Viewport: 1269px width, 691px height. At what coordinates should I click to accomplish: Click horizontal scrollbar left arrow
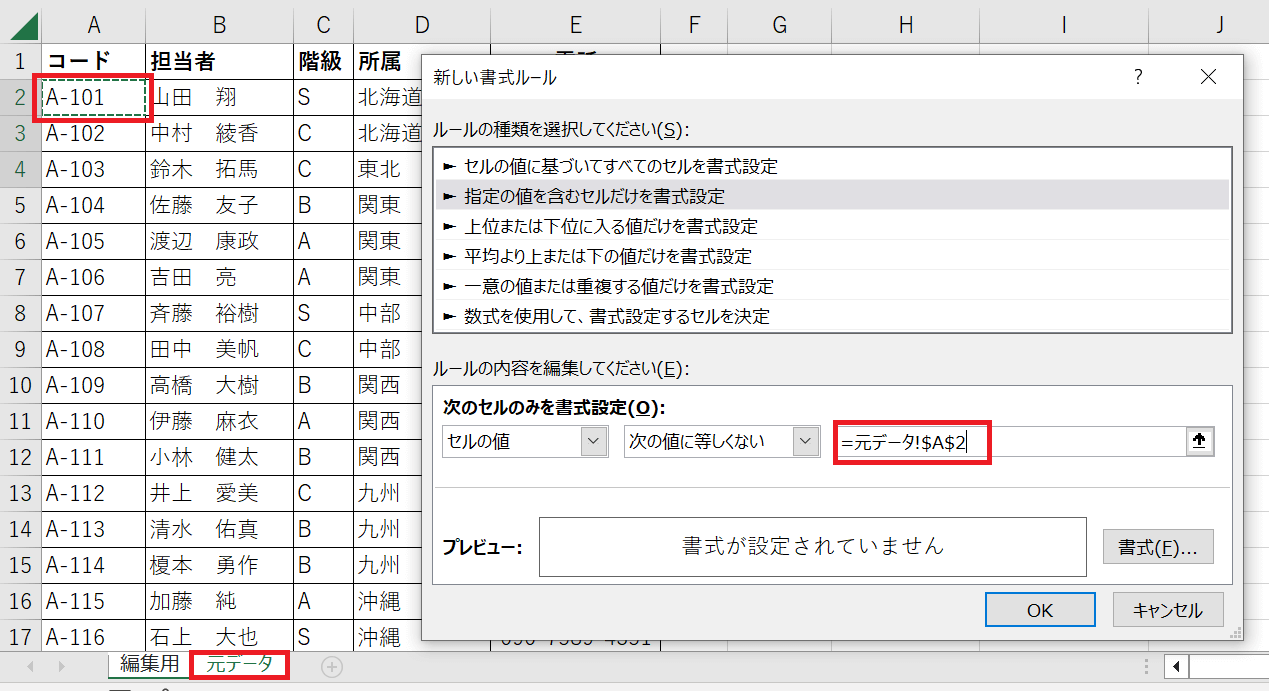coord(1177,665)
